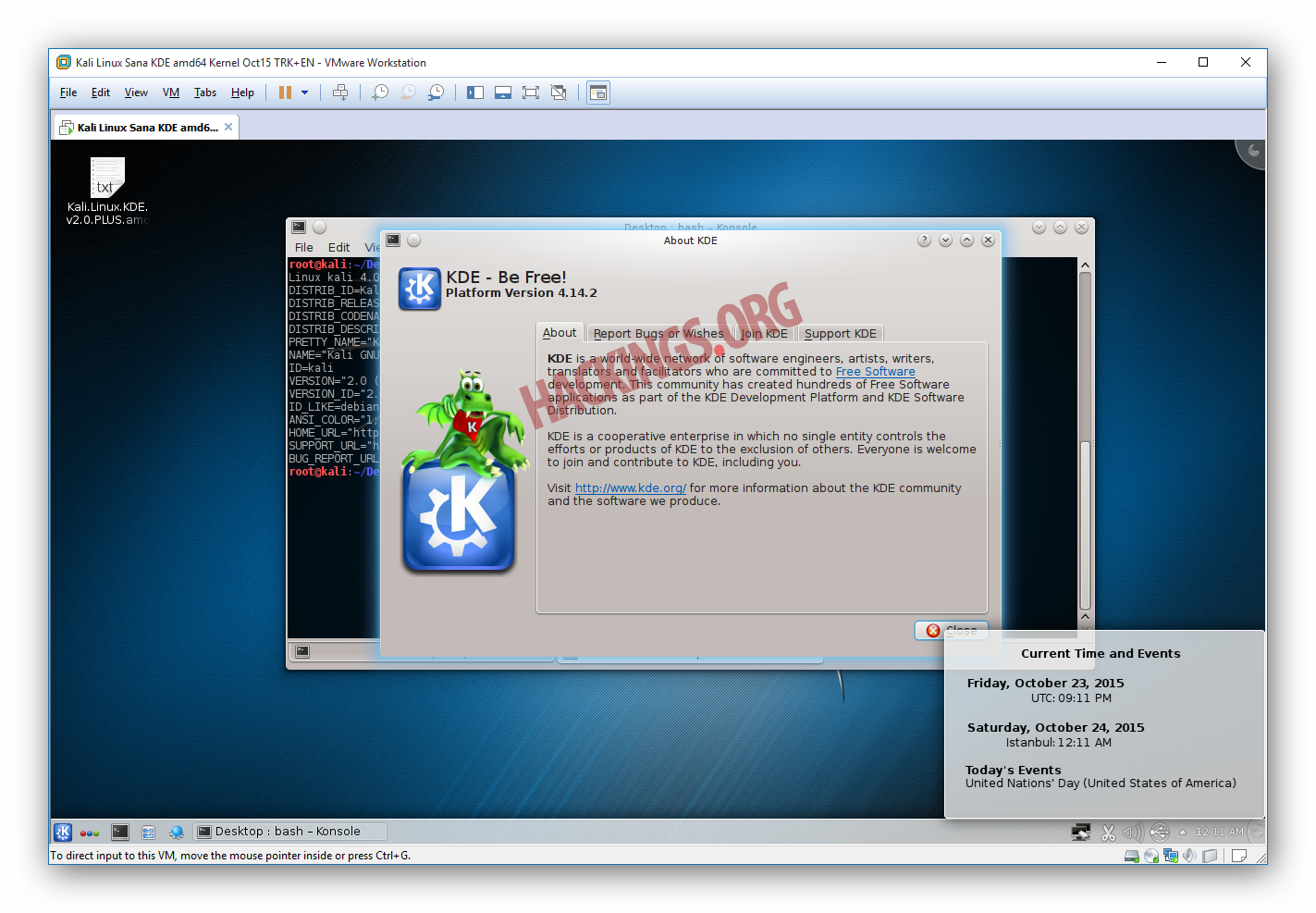This screenshot has width=1316, height=913.
Task: Click the Konsole scrollbar up arrow
Action: 1086,265
